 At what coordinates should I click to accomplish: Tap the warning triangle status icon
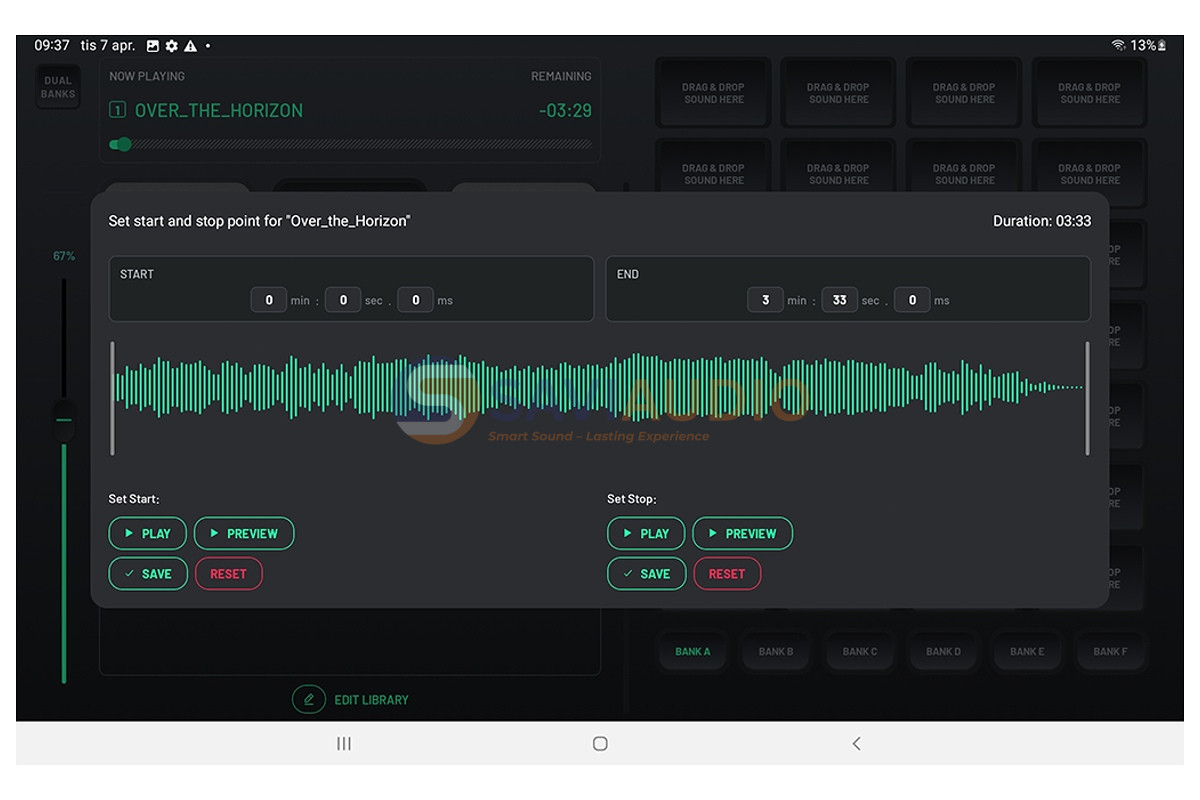coord(190,46)
